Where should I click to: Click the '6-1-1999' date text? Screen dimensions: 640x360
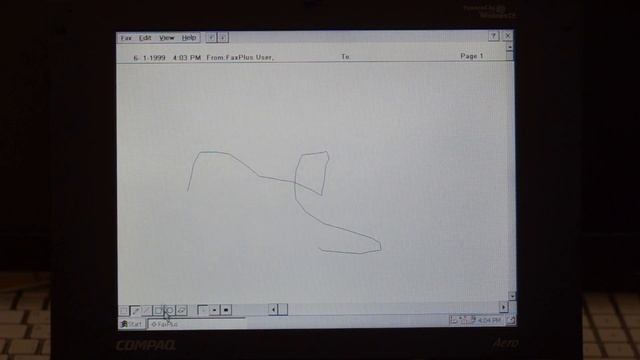tap(149, 58)
